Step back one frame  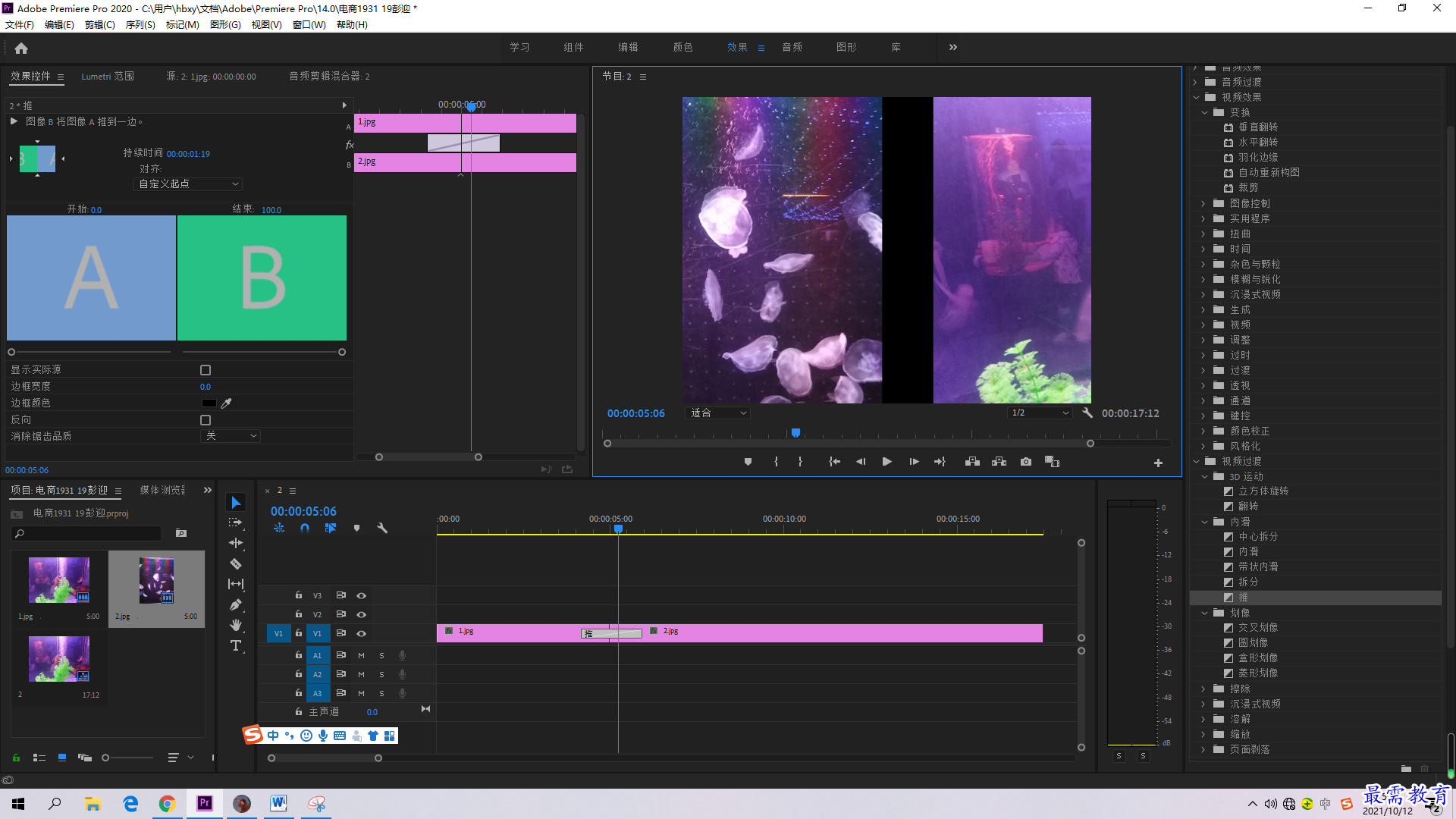[x=861, y=462]
